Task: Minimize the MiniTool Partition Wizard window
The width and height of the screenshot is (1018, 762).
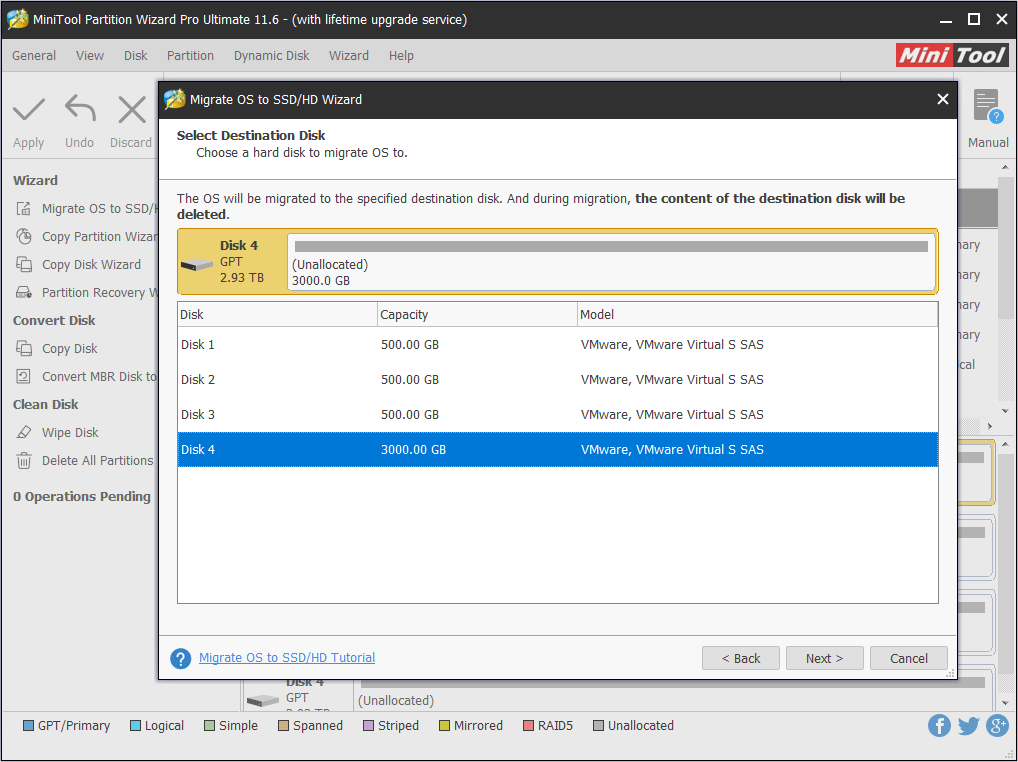Action: (946, 21)
